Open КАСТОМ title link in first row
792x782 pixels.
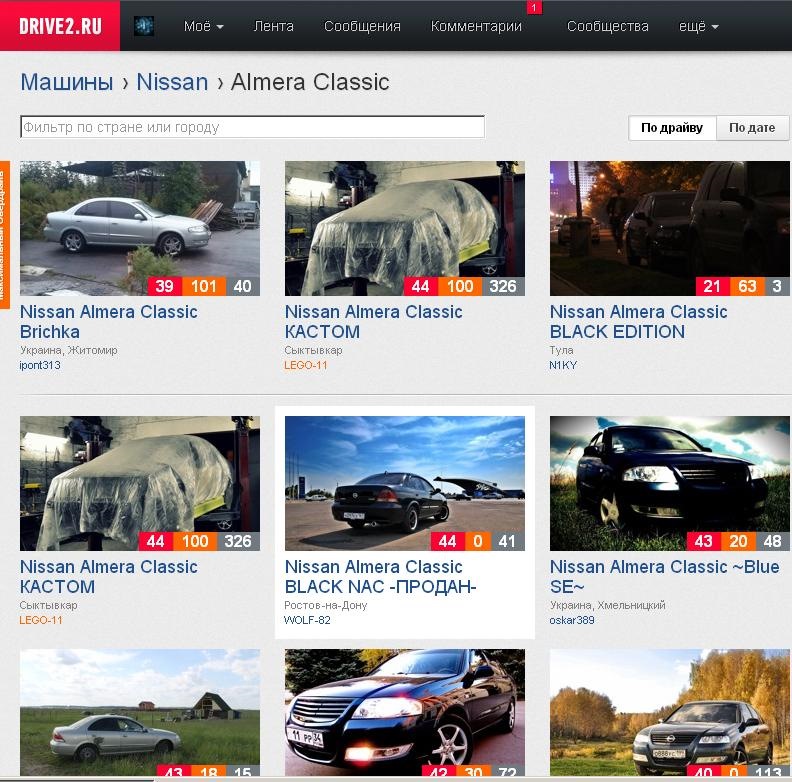(x=373, y=322)
